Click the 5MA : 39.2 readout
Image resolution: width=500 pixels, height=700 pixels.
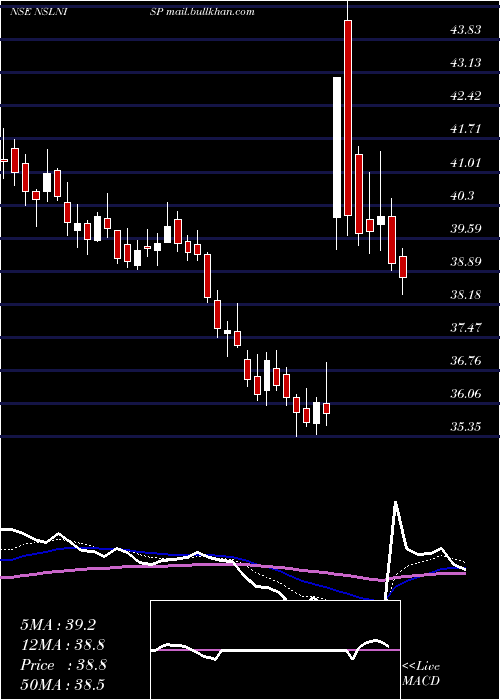coord(58,625)
